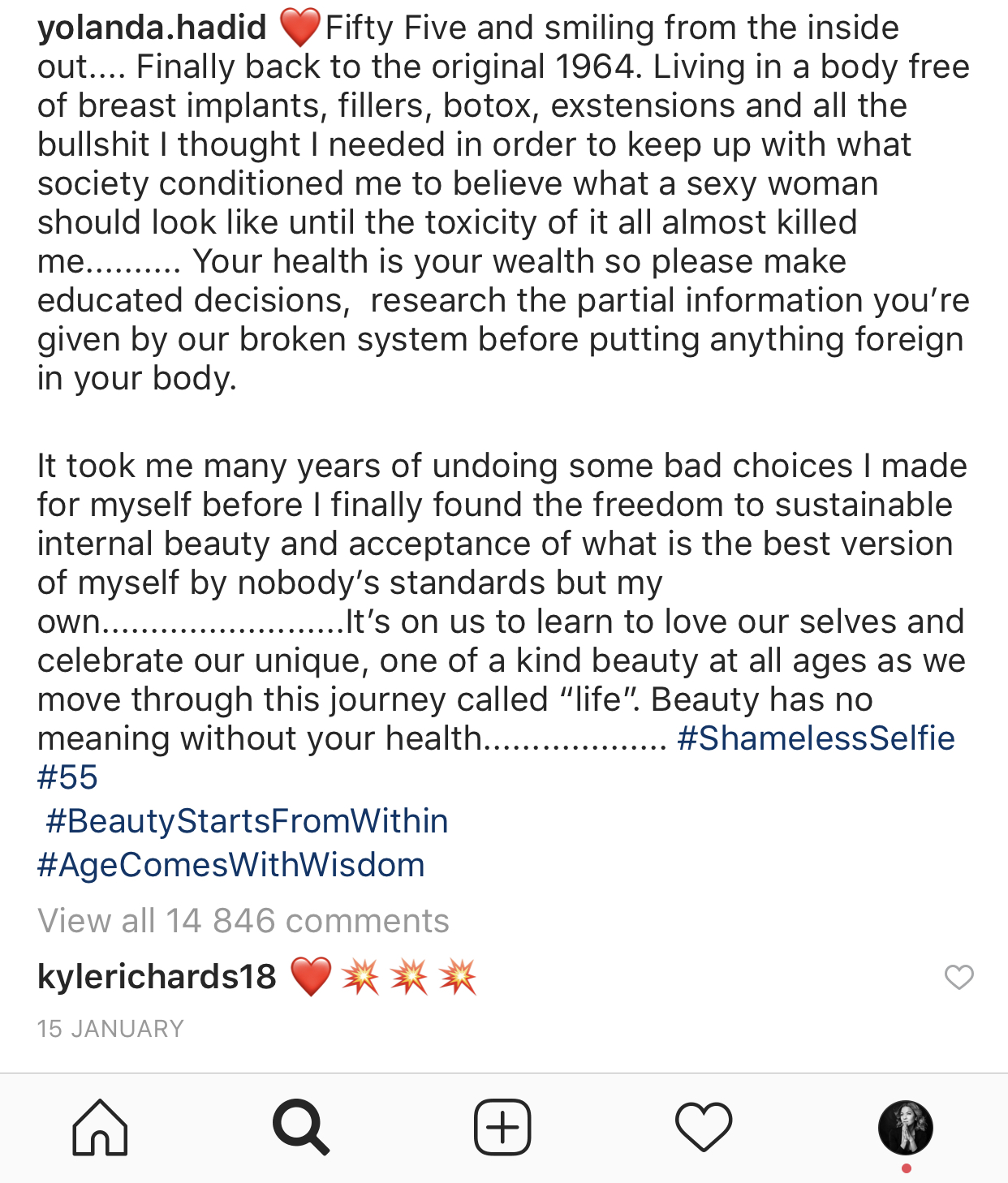This screenshot has width=1008, height=1183.
Task: Tap the red heart emoji in the caption
Action: 299,28
